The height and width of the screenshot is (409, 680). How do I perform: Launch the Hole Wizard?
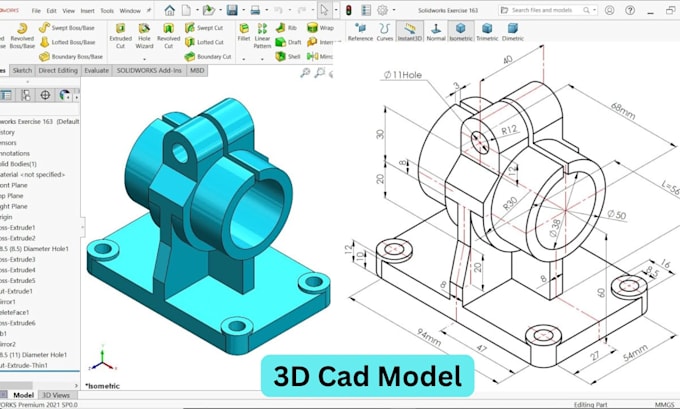point(144,36)
